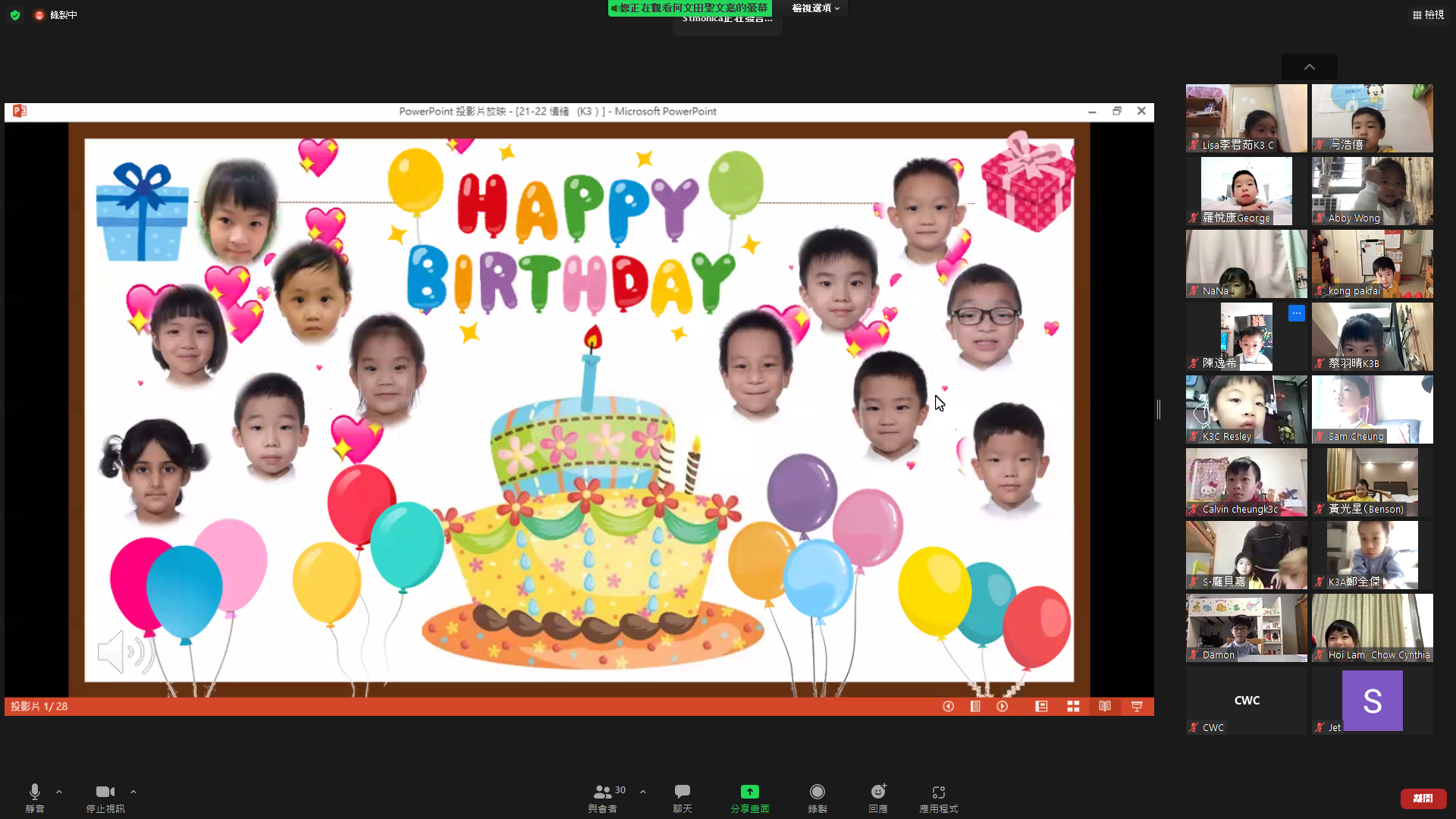Click the green share screen icon
The image size is (1456, 819).
[x=750, y=792]
